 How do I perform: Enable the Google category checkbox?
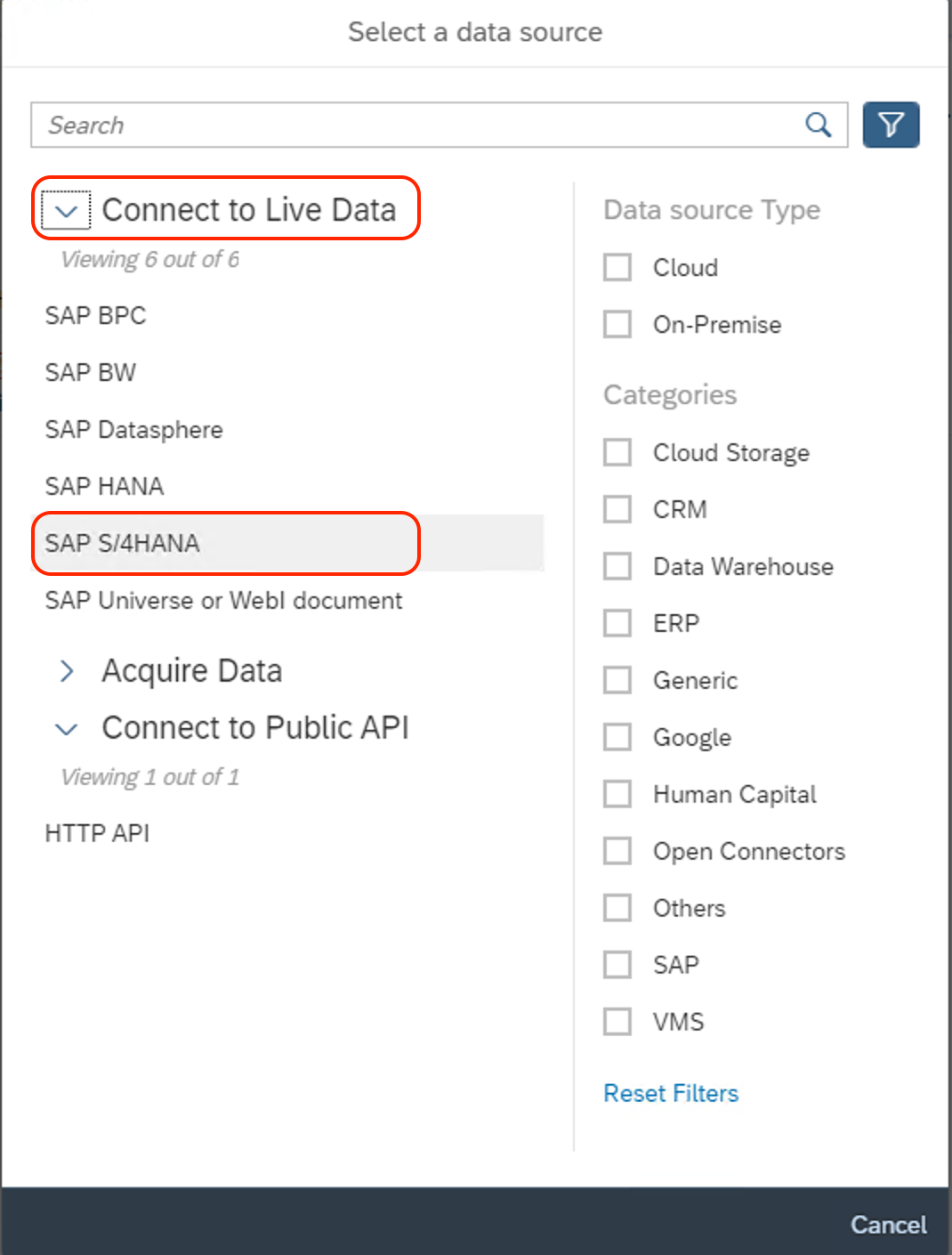point(617,737)
